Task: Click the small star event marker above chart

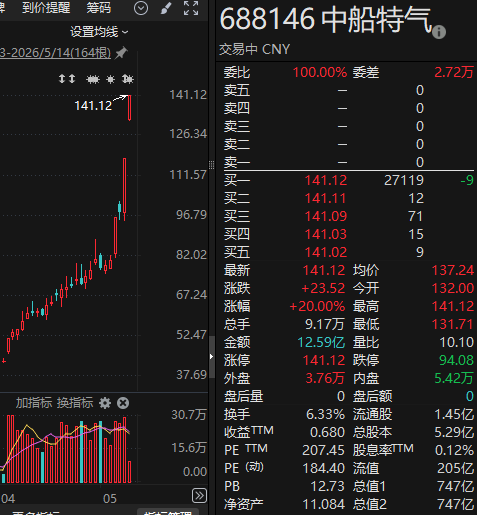Action: [110, 79]
